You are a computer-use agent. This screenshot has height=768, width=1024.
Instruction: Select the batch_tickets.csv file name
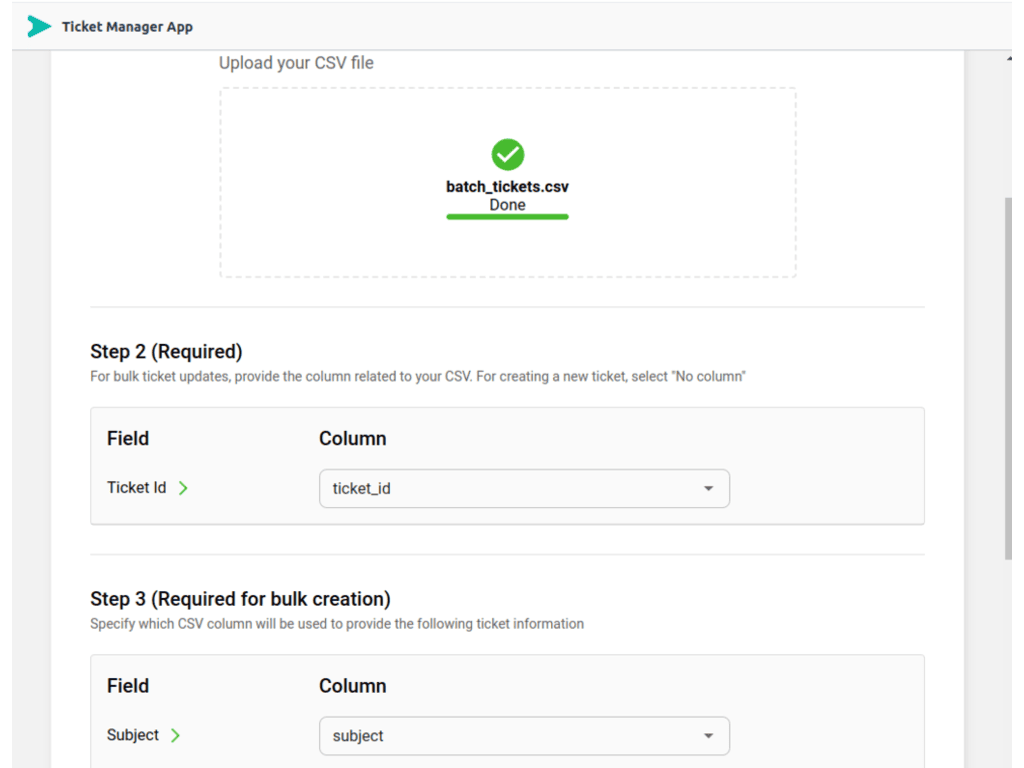tap(507, 186)
